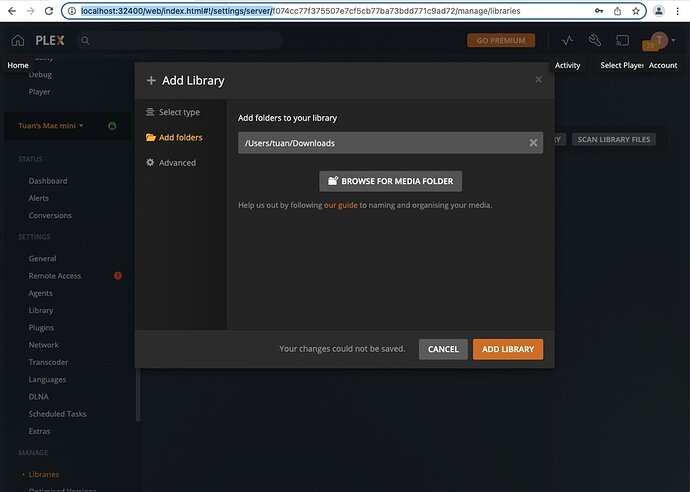690x492 pixels.
Task: Expand the account avatar dropdown arrow
Action: click(673, 40)
